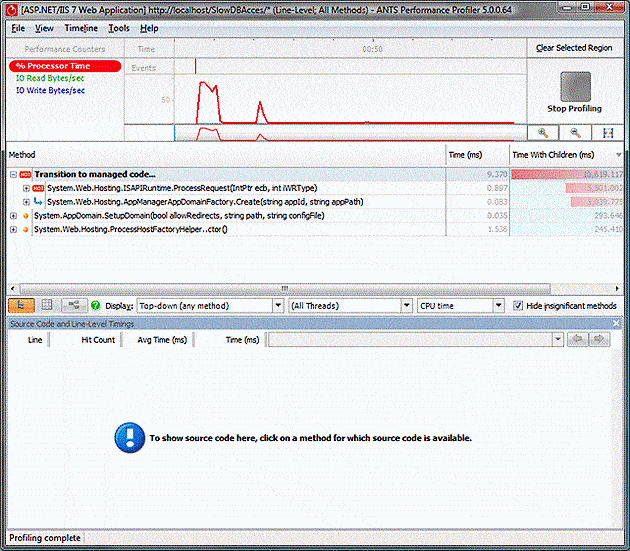
Task: Switch to call tree view icon
Action: [x=20, y=306]
